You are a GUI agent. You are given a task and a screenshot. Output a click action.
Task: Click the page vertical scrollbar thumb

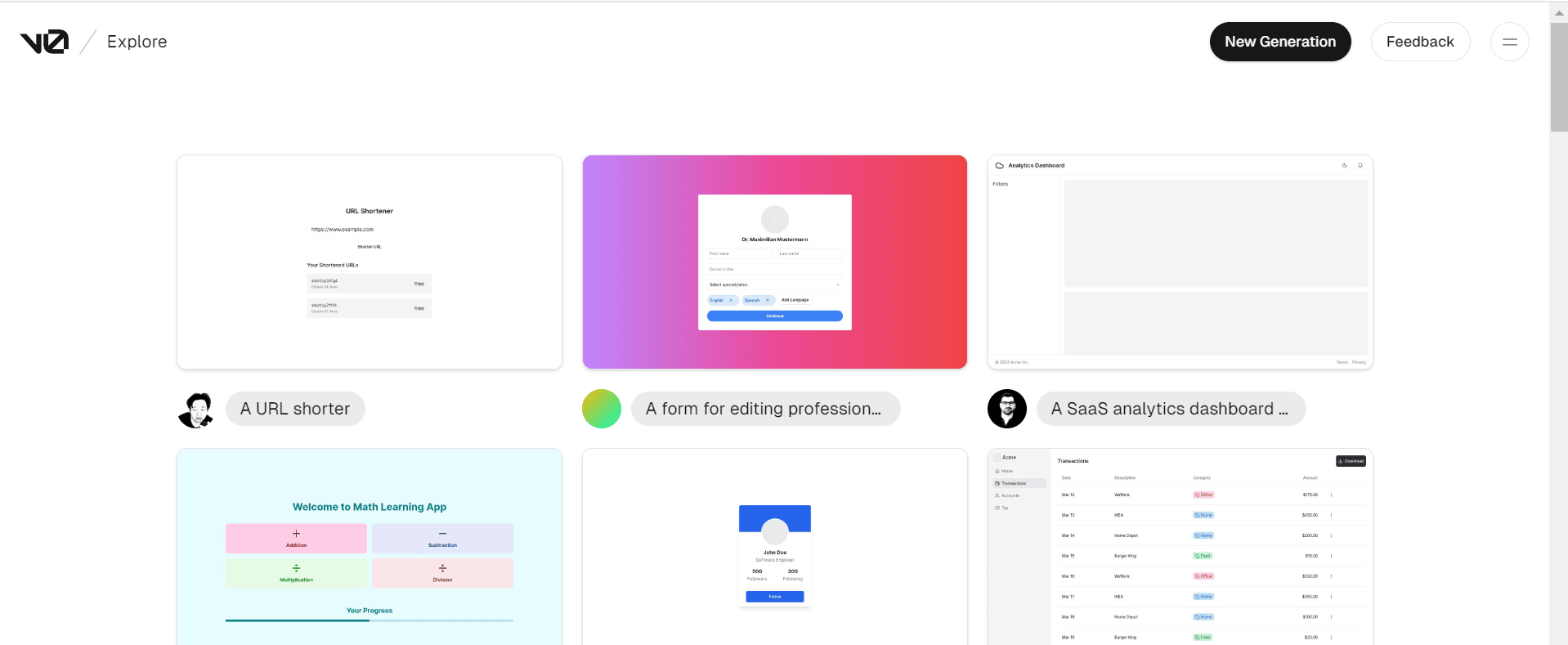pos(1559,77)
